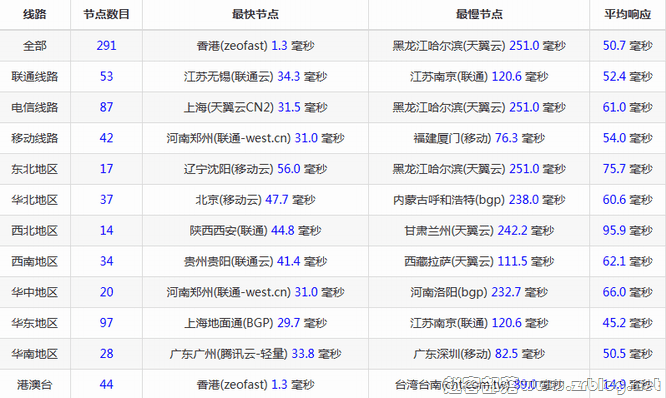The image size is (666, 398).
Task: Click 香港(zeofast) 1.3 in the 港澳台 row
Action: [x=242, y=385]
